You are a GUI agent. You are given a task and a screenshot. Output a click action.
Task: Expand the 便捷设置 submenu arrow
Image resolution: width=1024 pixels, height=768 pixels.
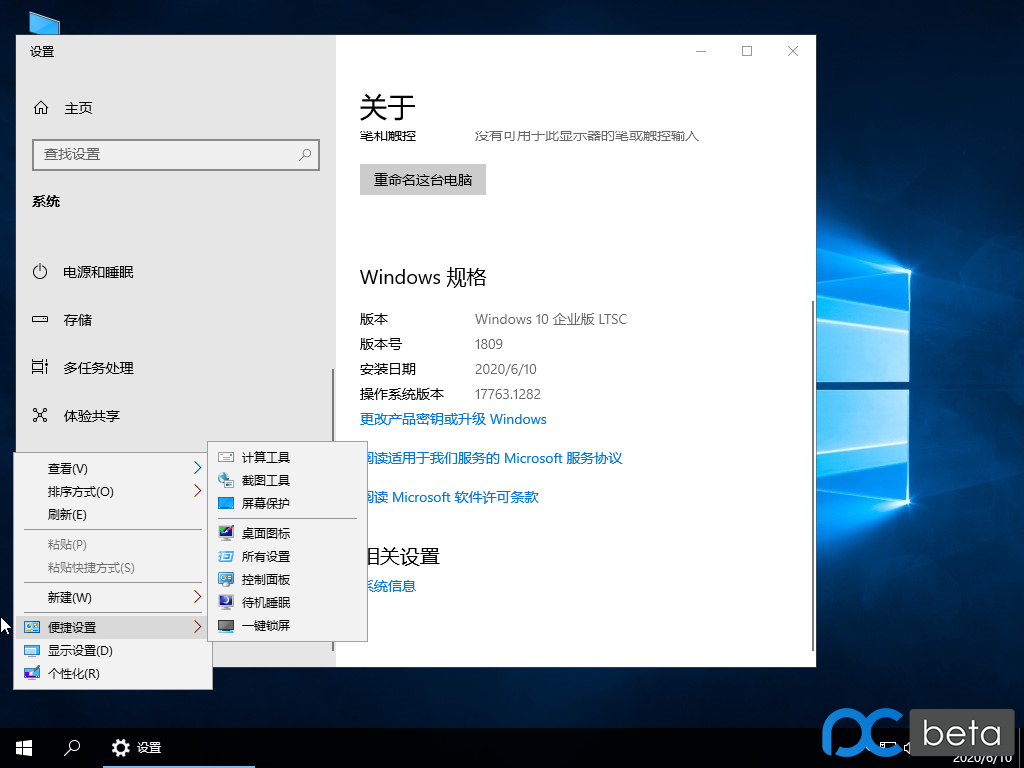[x=197, y=627]
